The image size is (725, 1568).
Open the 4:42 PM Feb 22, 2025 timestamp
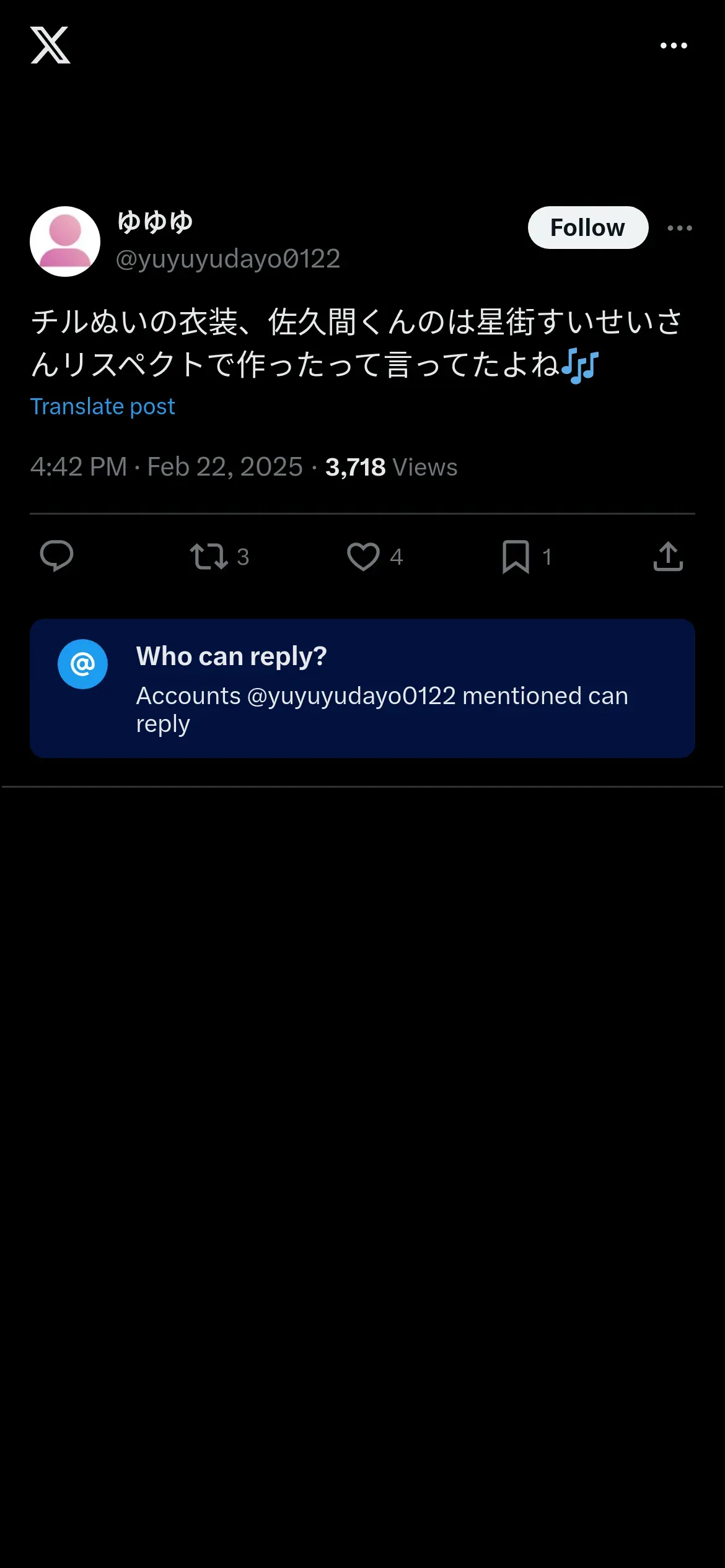tap(166, 467)
